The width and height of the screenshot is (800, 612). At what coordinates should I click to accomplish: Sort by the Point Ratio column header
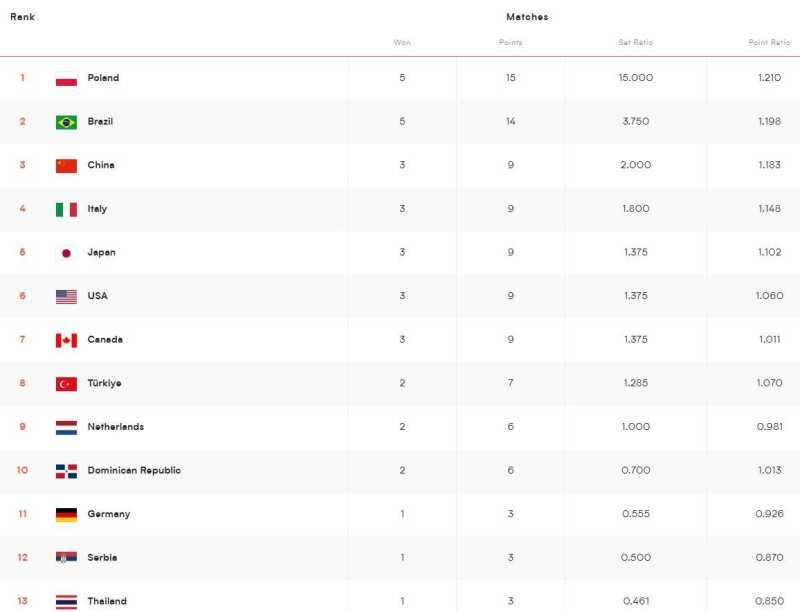pyautogui.click(x=769, y=42)
